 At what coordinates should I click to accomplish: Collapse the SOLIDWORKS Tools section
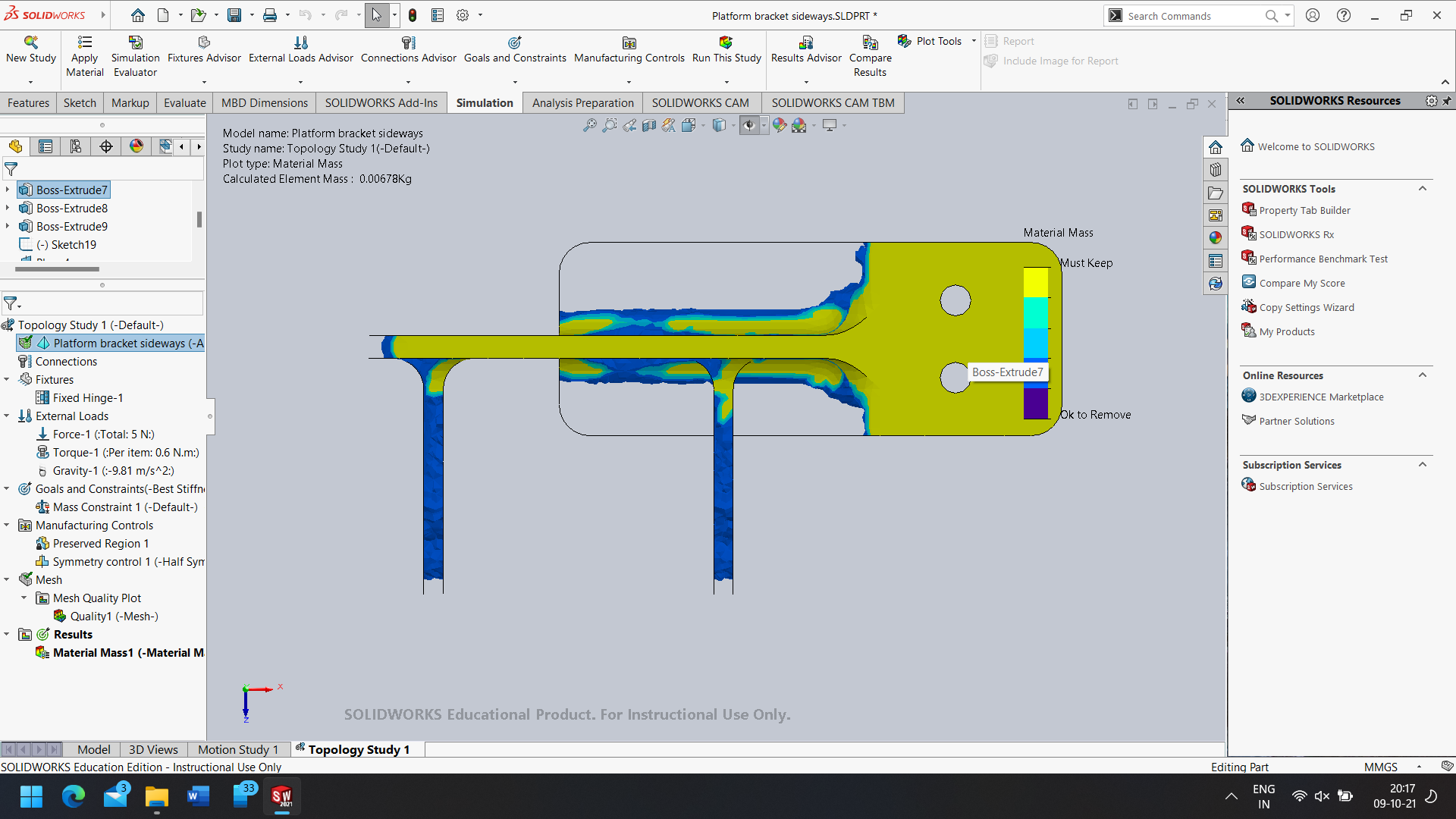[x=1423, y=189]
